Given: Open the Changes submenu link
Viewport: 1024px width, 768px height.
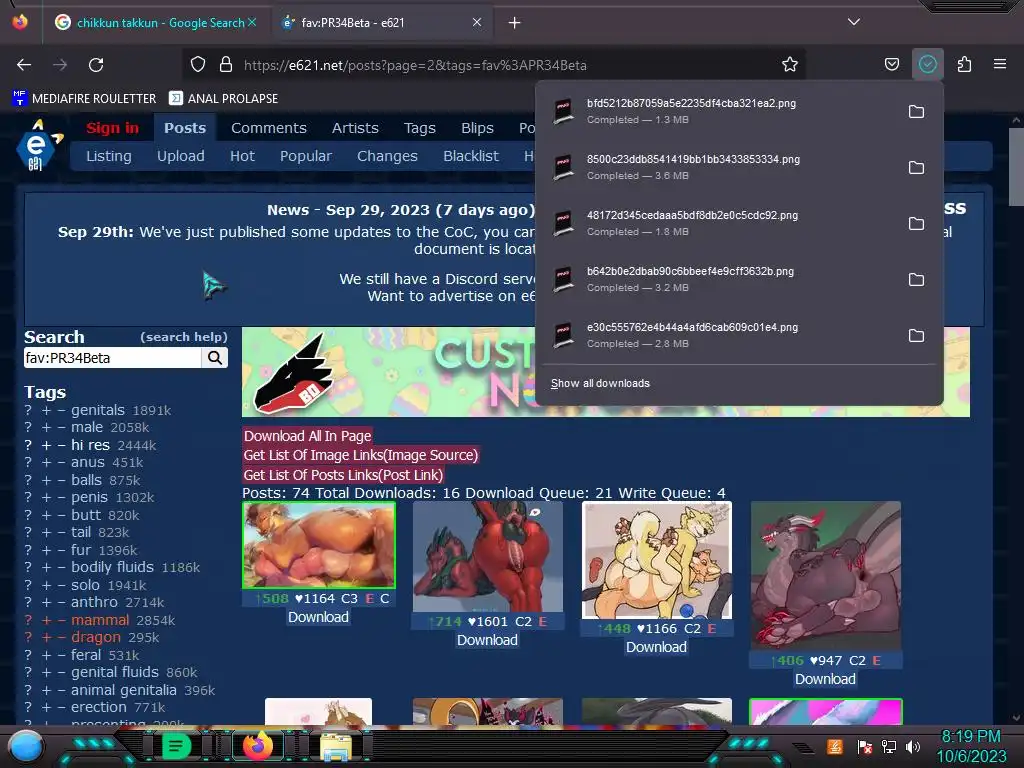Looking at the screenshot, I should [387, 156].
